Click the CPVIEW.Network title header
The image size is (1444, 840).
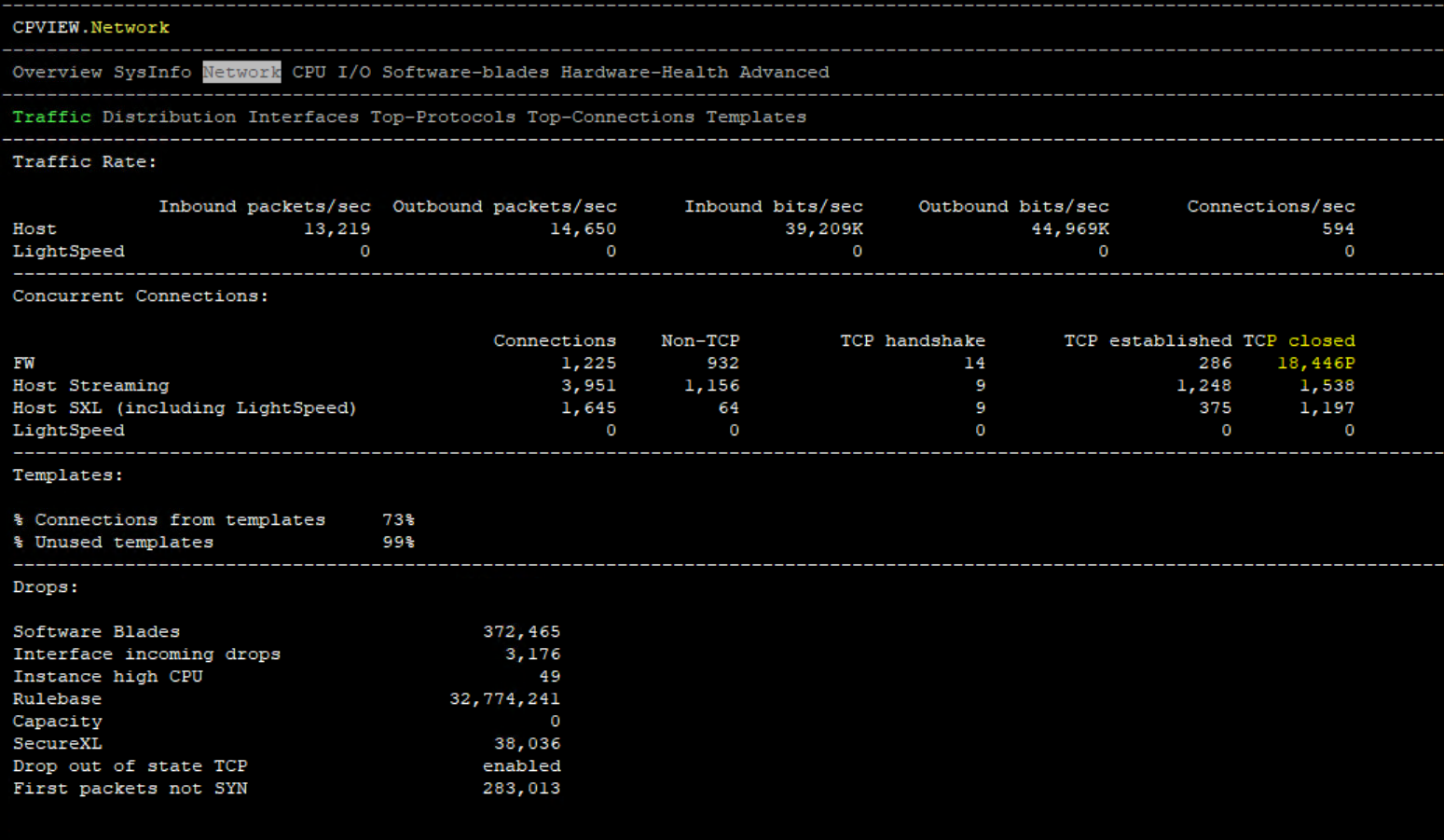point(89,27)
